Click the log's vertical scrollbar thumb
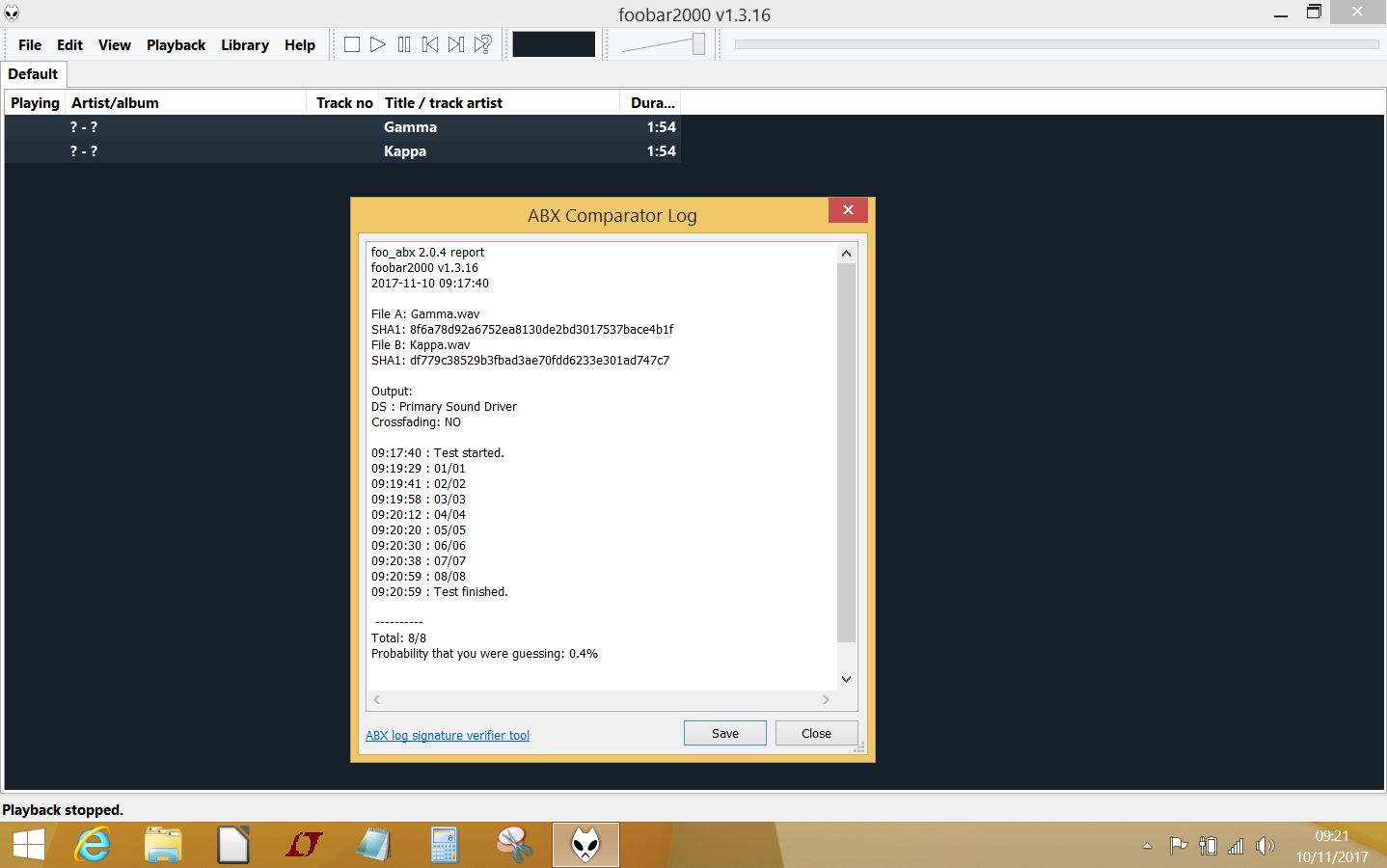 click(846, 452)
